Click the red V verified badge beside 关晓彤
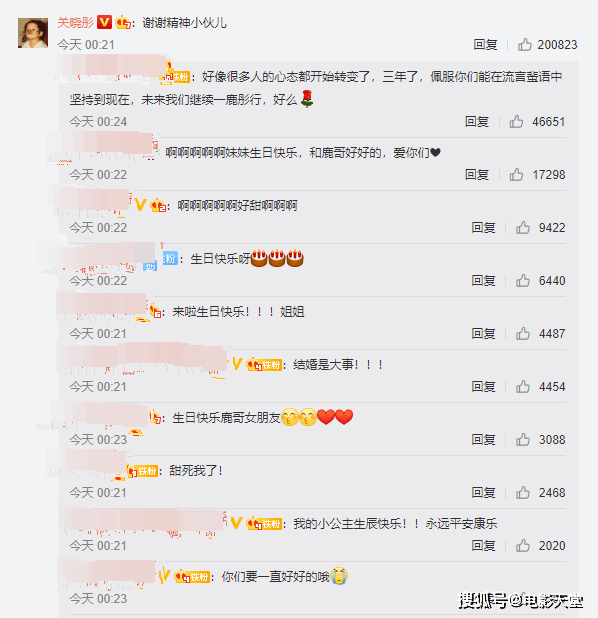 104,22
